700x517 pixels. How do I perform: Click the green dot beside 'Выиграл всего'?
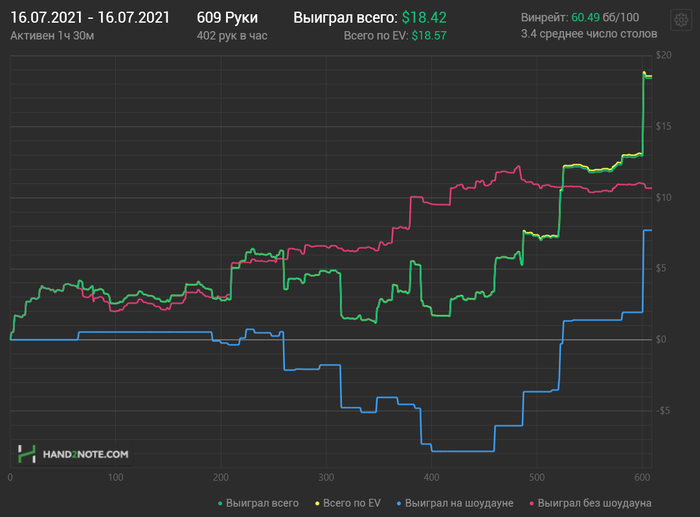[220, 504]
